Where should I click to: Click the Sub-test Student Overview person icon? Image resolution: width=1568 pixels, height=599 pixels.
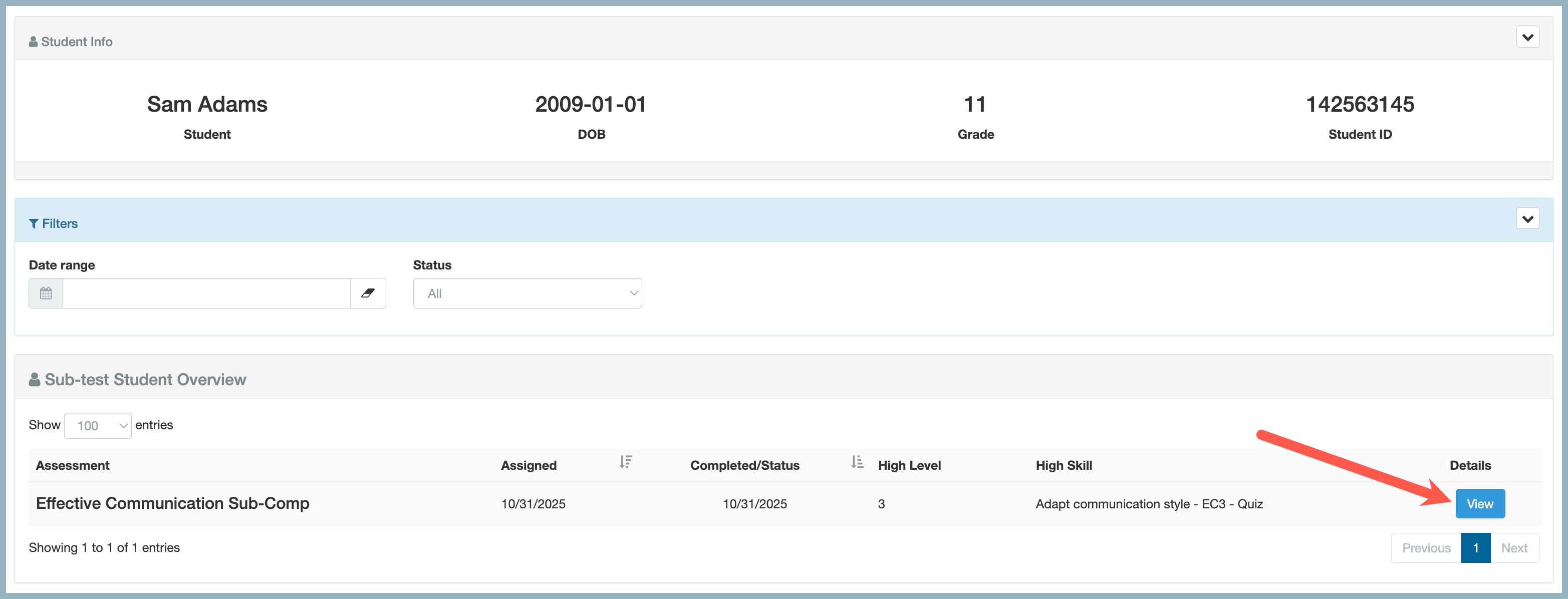[35, 380]
